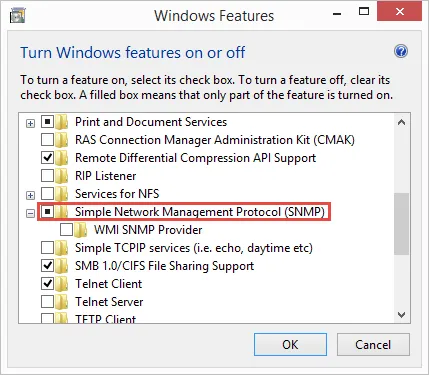The height and width of the screenshot is (375, 429).
Task: Select Print and Document Services label
Action: point(151,122)
